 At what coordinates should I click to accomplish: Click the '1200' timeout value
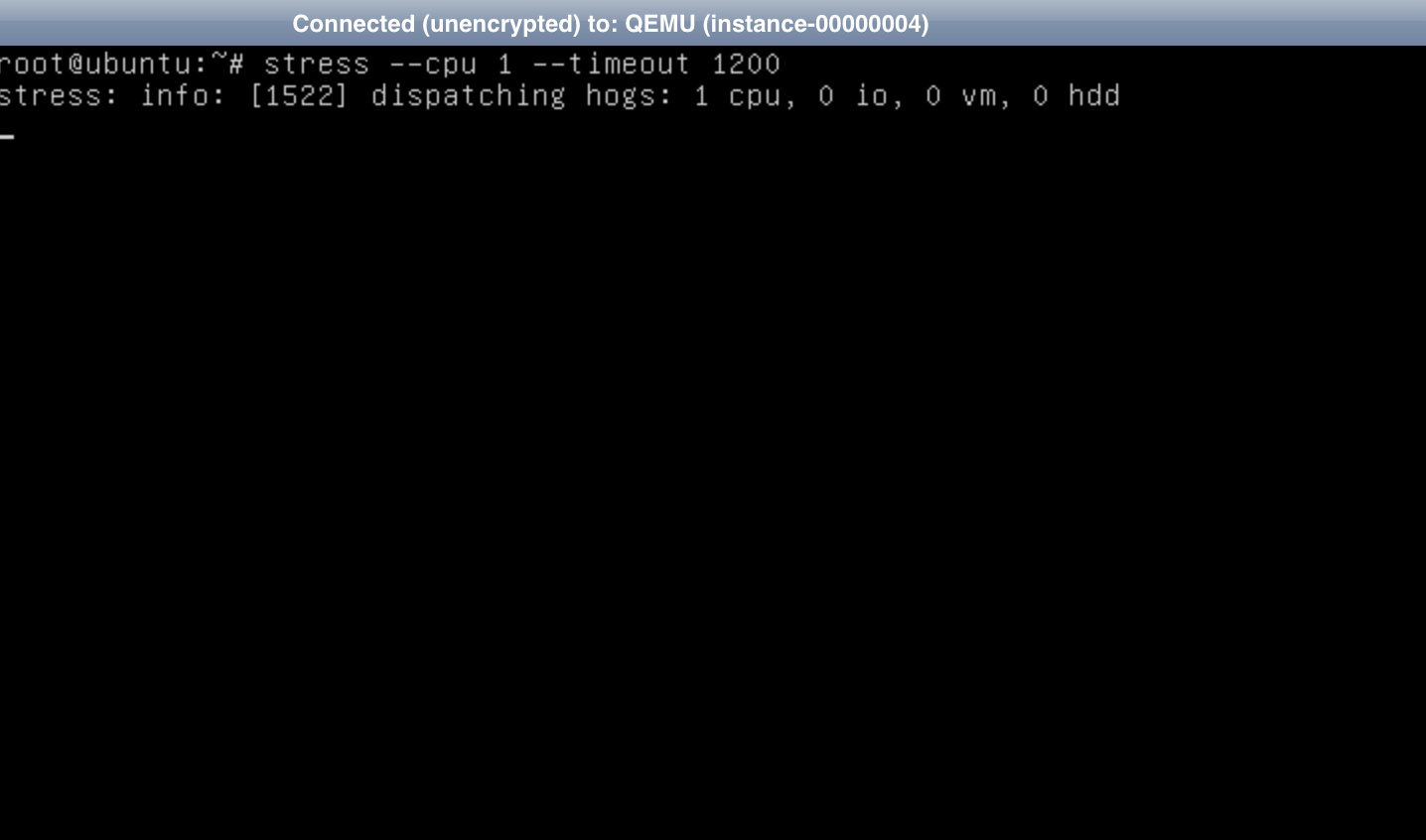coord(746,65)
